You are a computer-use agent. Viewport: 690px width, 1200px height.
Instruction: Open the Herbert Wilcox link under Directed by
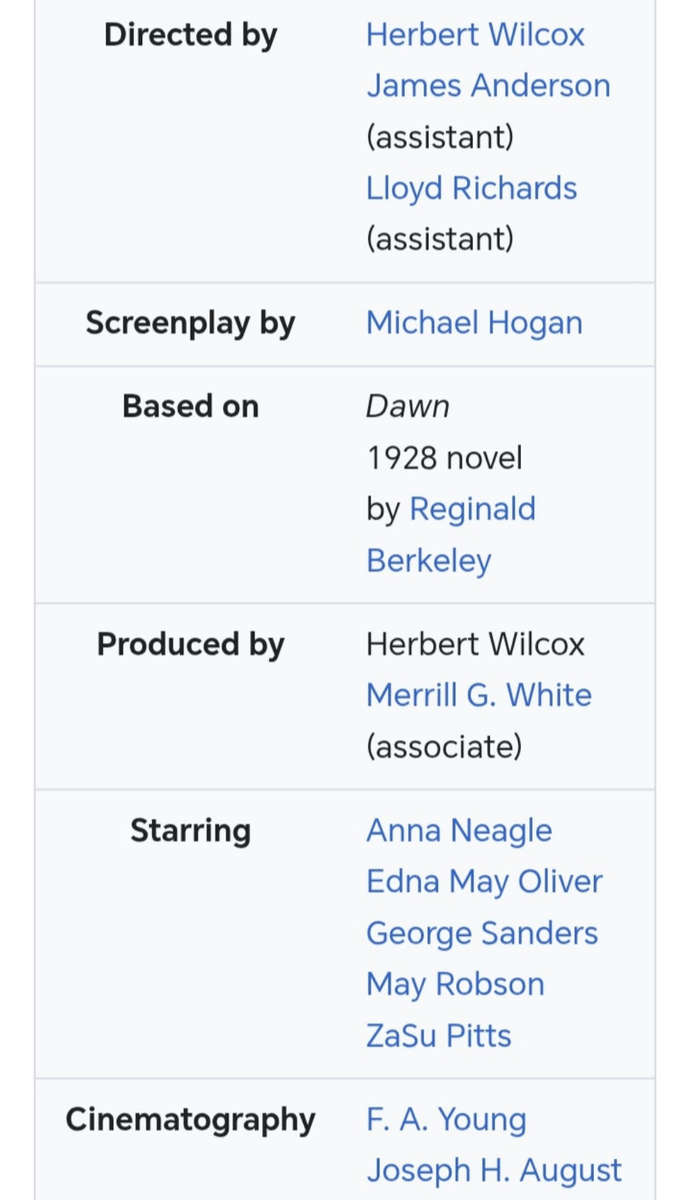click(x=475, y=35)
